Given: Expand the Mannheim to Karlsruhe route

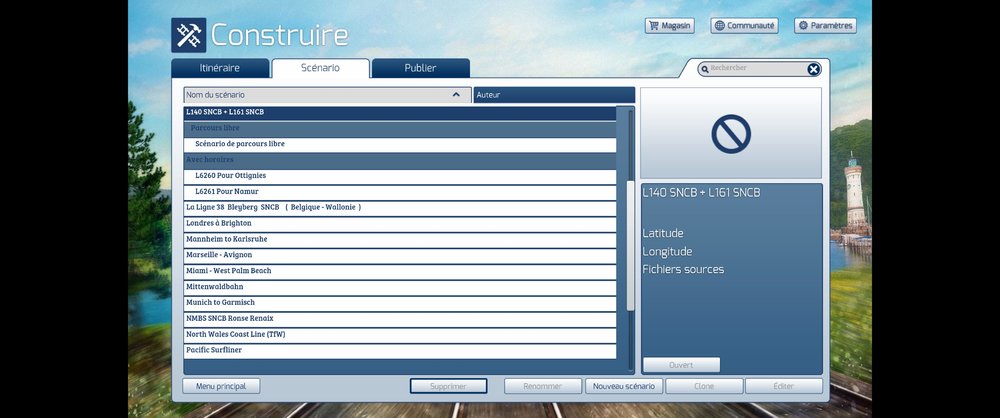Looking at the screenshot, I should (x=400, y=239).
